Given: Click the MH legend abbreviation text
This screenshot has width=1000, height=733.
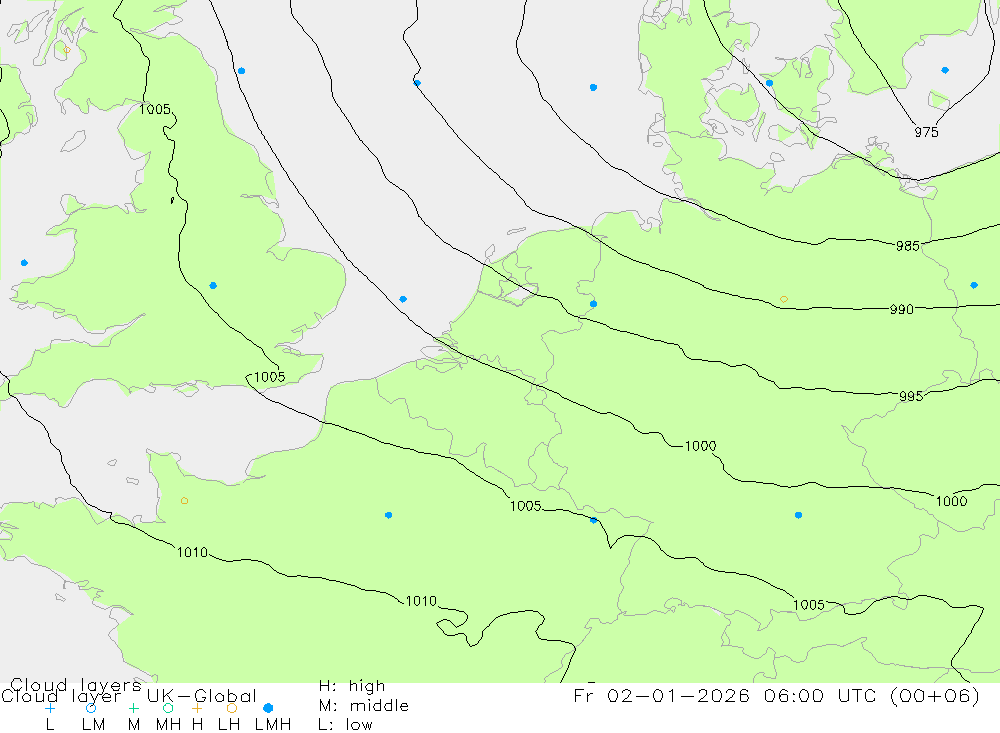Looking at the screenshot, I should (168, 725).
